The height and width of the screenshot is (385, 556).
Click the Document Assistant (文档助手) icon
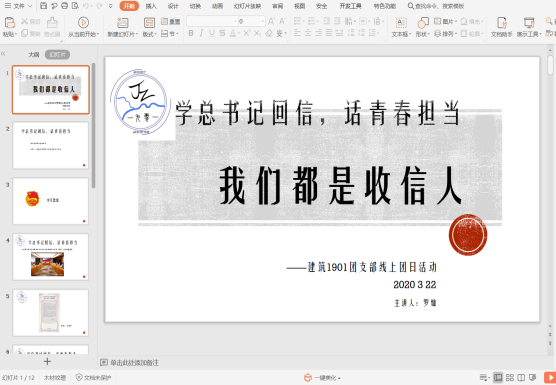pos(501,22)
